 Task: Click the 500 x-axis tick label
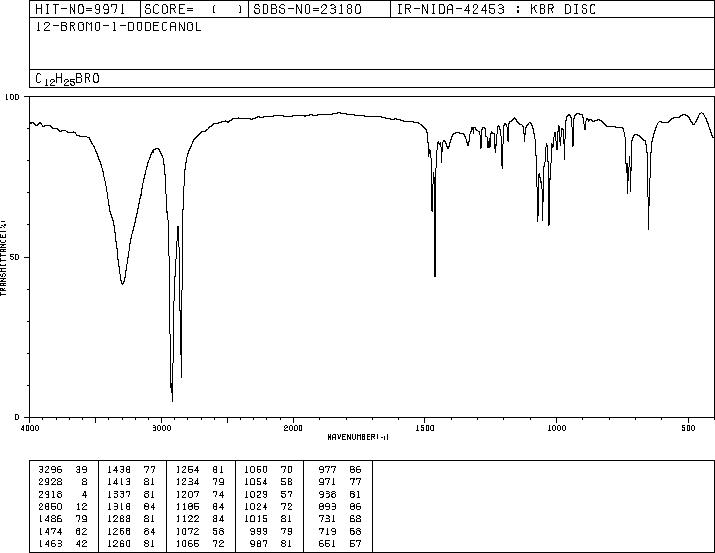[x=688, y=428]
